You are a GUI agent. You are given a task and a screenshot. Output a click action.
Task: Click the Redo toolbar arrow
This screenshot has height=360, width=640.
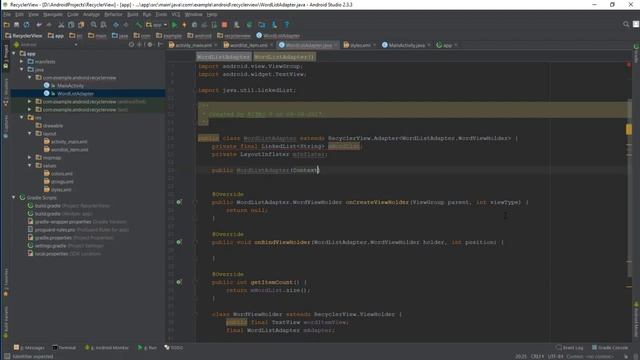pos(49,25)
